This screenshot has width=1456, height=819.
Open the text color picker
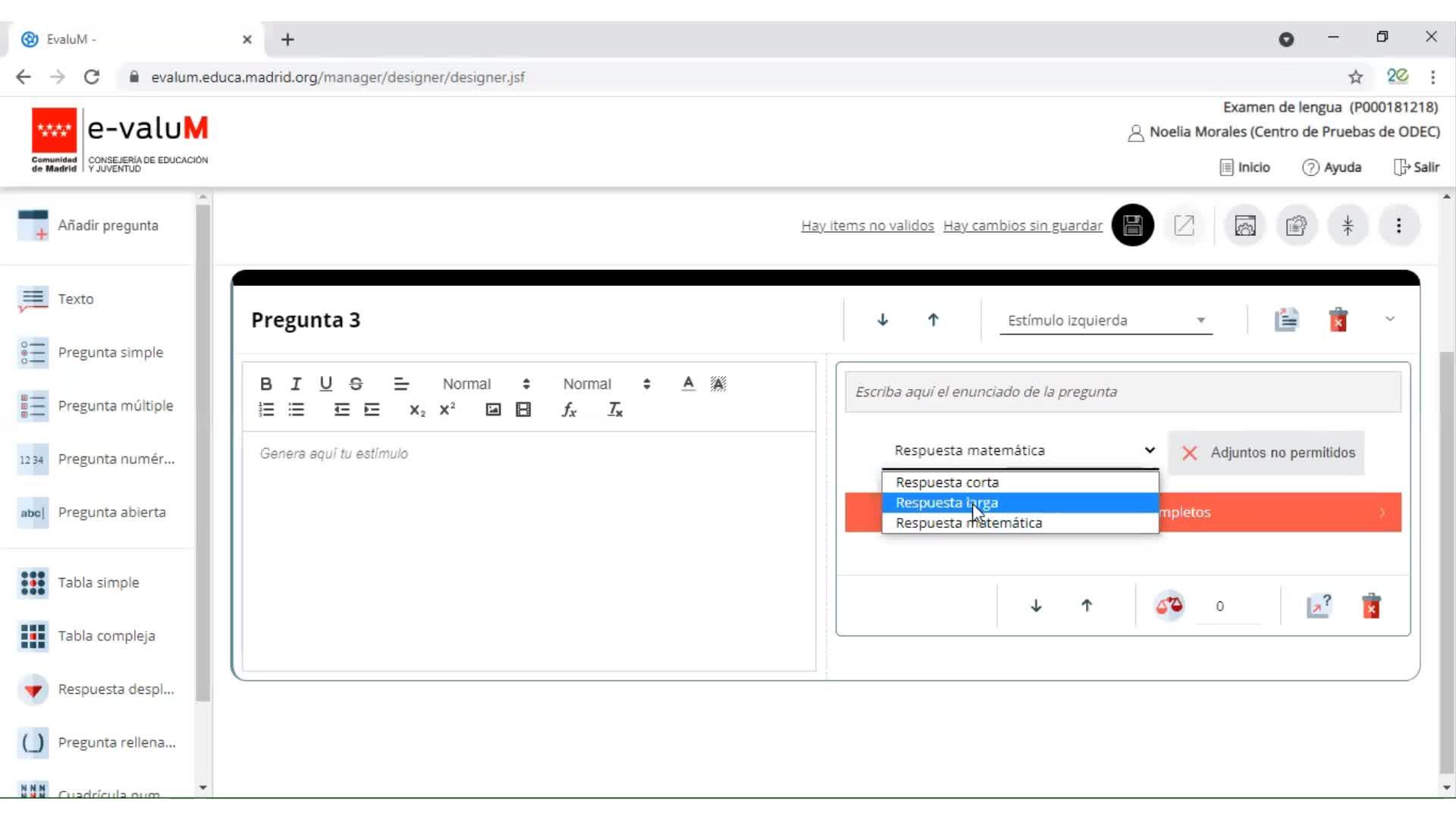coord(688,384)
